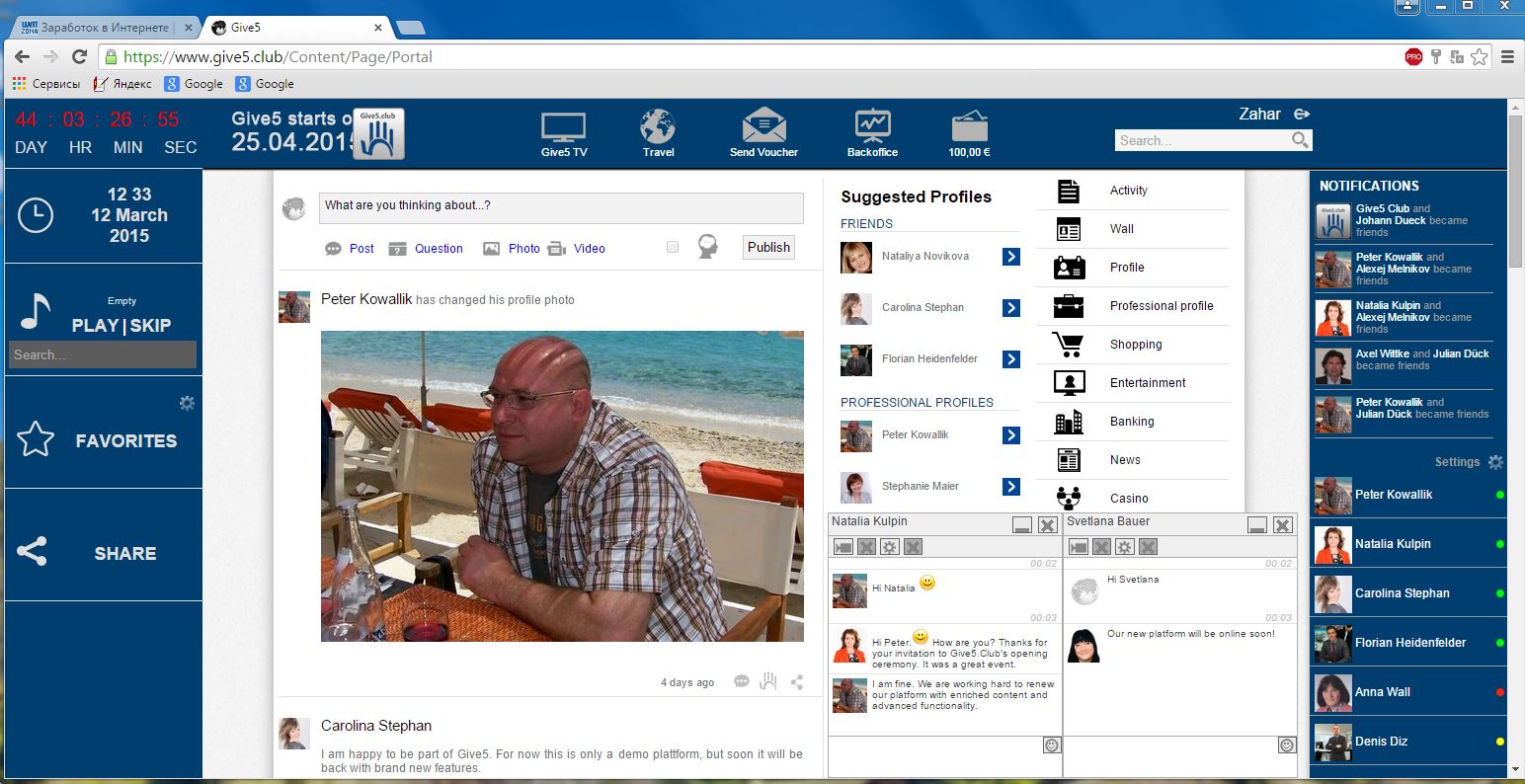Click the Share icon in the left sidebar
Screen dimensions: 1525x784
pos(32,552)
